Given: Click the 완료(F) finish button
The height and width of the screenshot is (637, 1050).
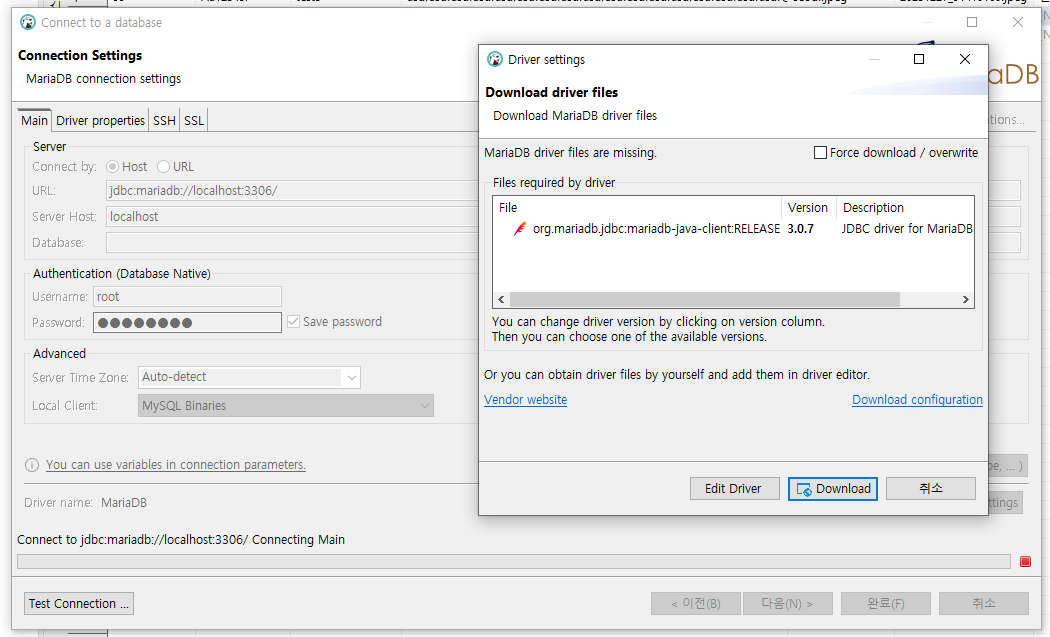Looking at the screenshot, I should click(886, 604).
